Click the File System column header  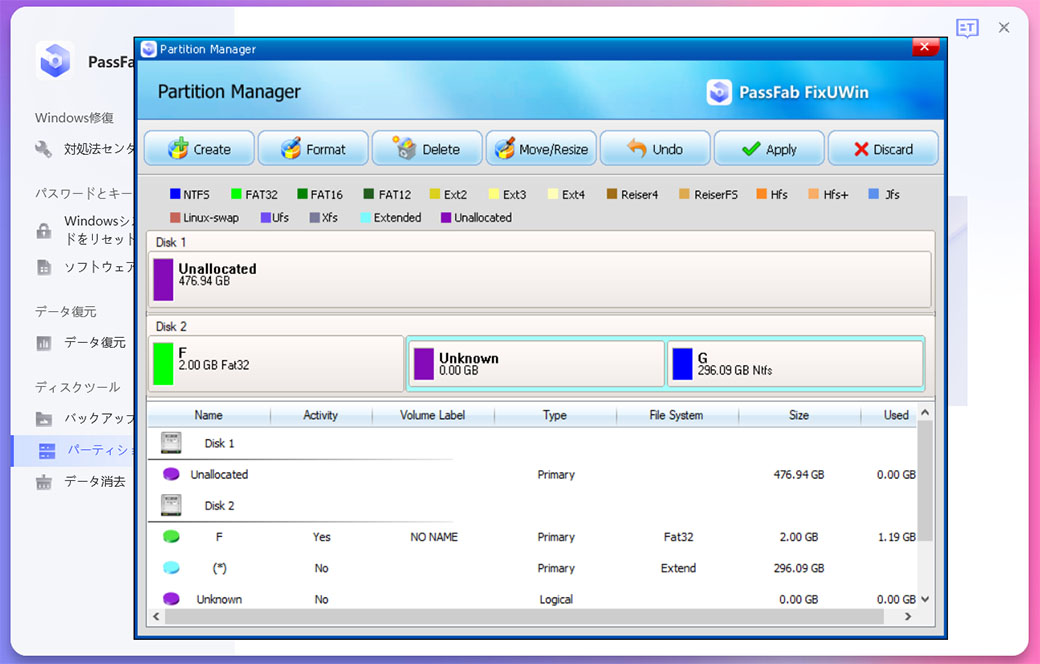pyautogui.click(x=676, y=415)
